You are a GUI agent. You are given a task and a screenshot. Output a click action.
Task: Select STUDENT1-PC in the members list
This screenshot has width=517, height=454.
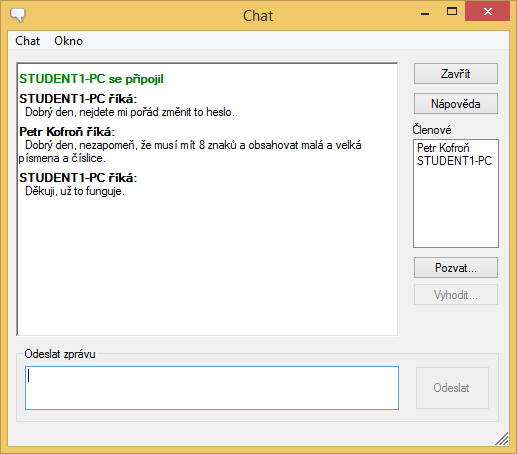coord(454,161)
